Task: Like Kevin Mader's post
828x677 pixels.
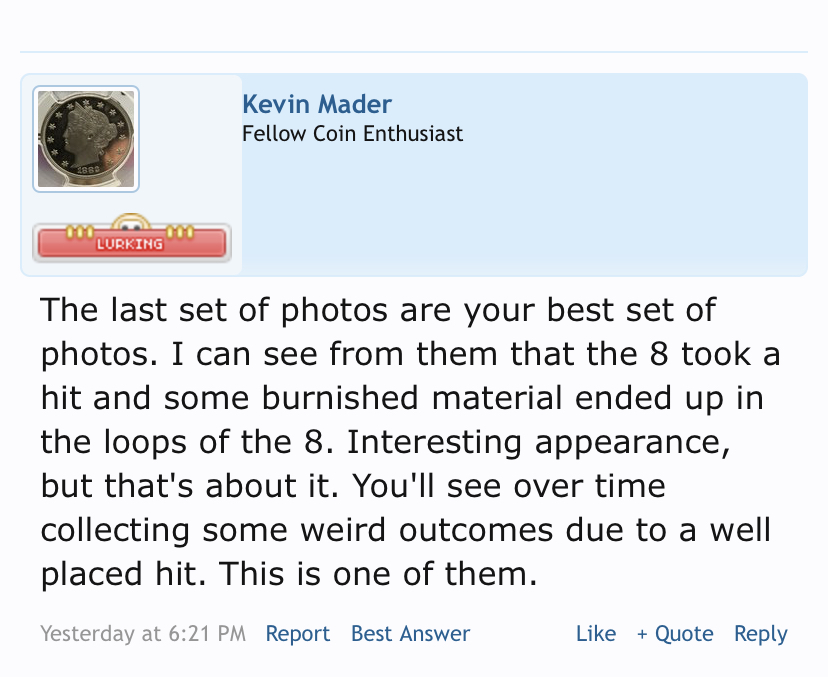Action: coord(596,633)
